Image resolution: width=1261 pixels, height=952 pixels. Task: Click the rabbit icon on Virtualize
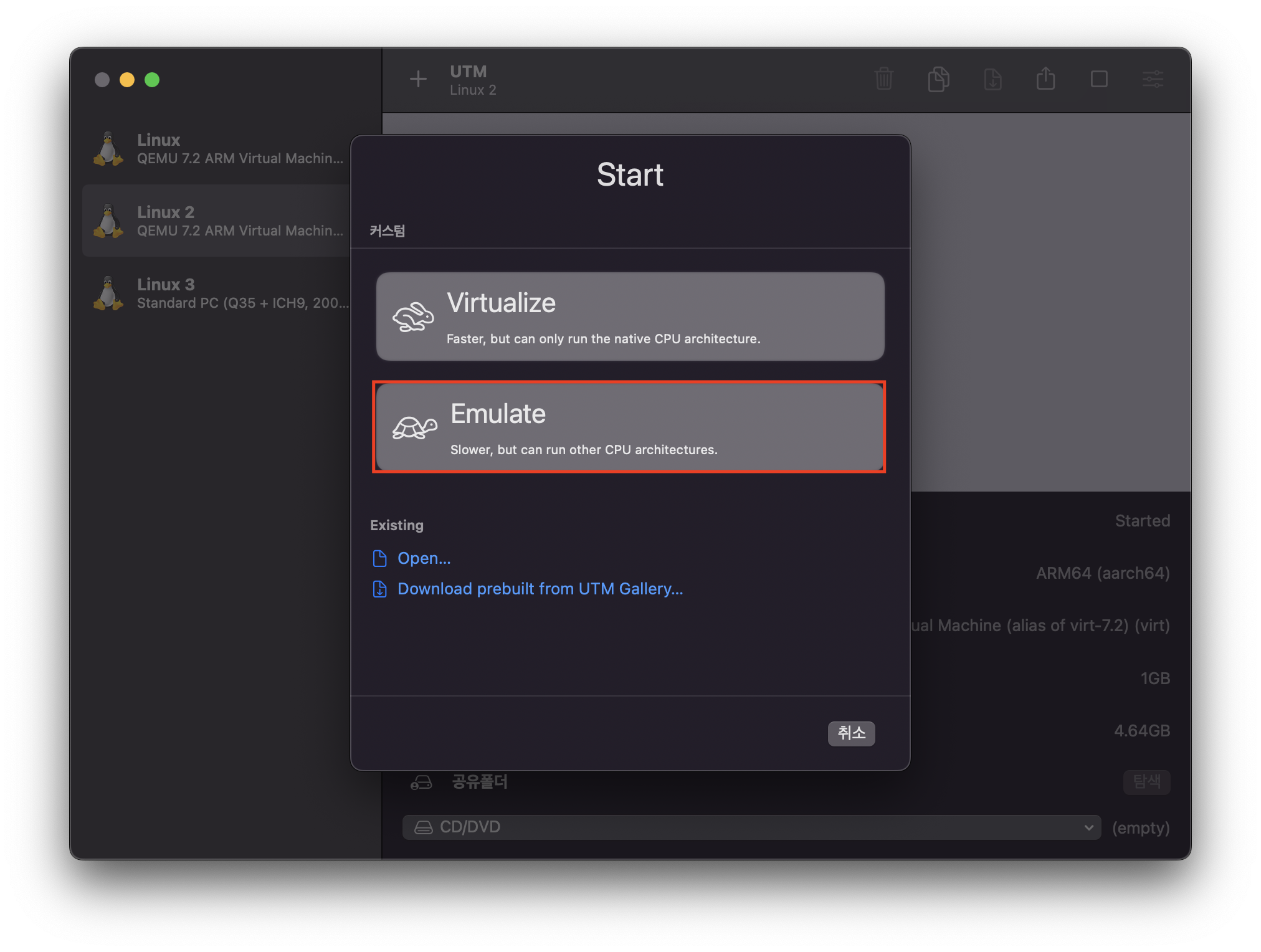pos(412,317)
